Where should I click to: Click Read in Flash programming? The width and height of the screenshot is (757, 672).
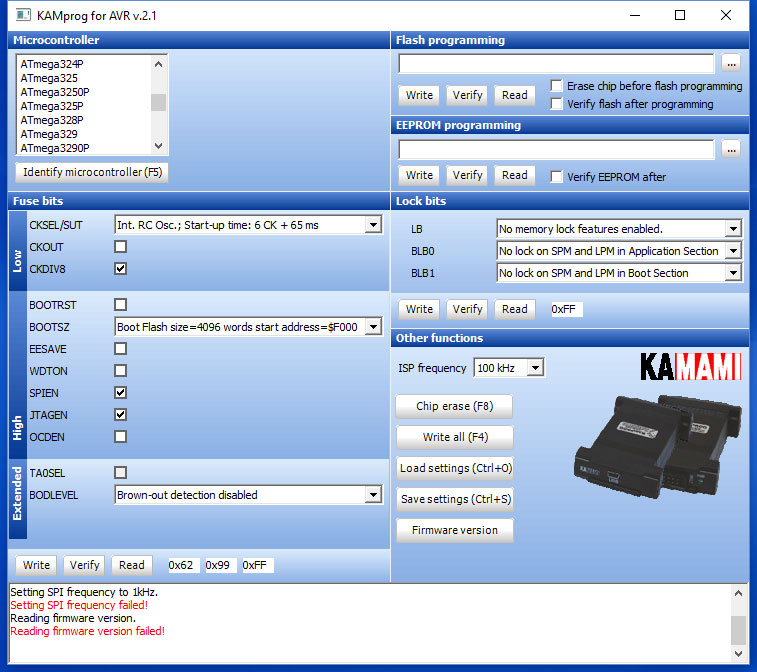[x=515, y=95]
